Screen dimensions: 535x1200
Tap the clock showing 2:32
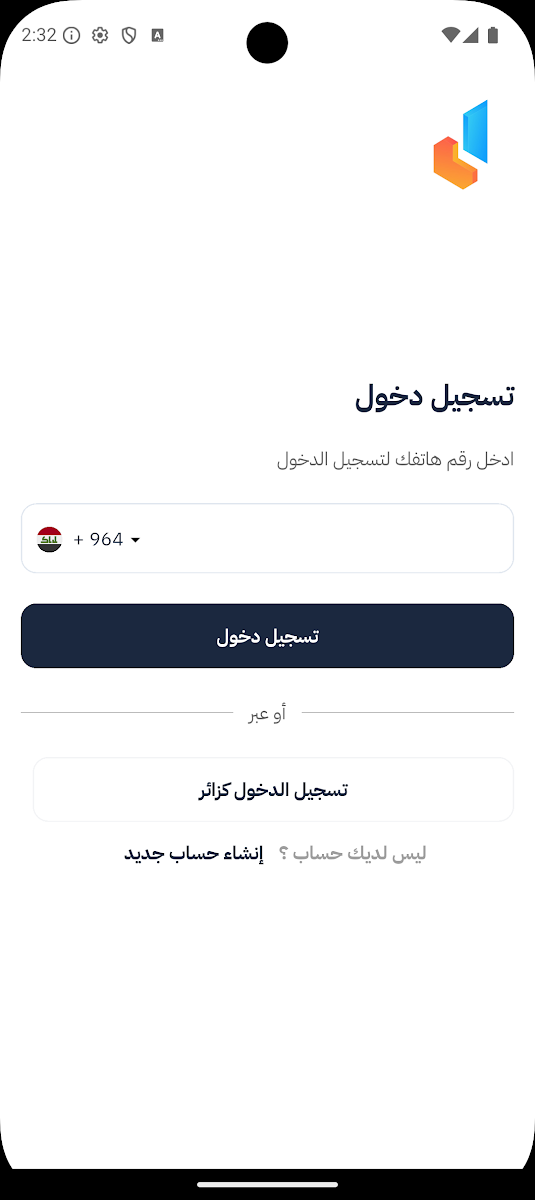38,35
